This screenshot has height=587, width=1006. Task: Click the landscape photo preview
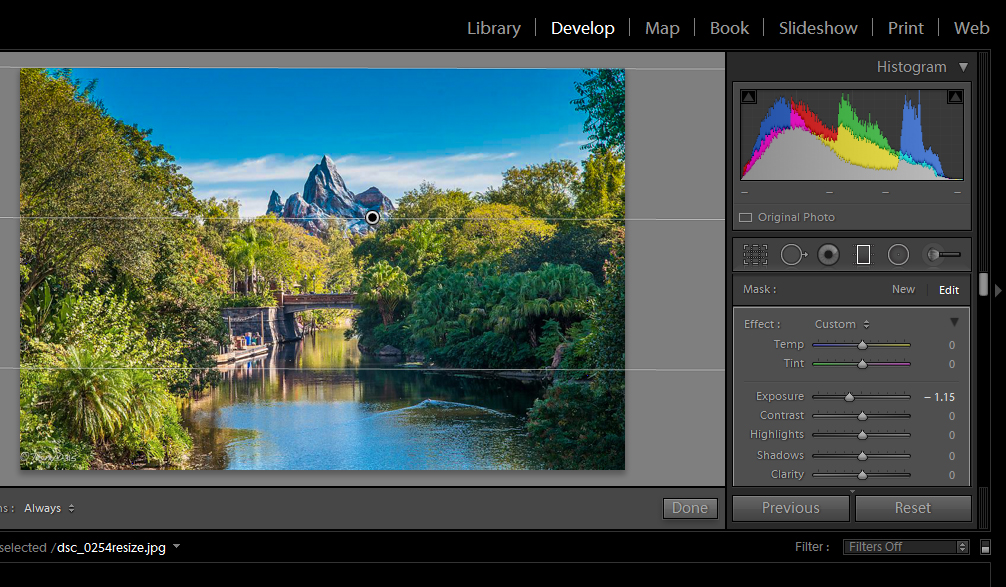click(323, 269)
